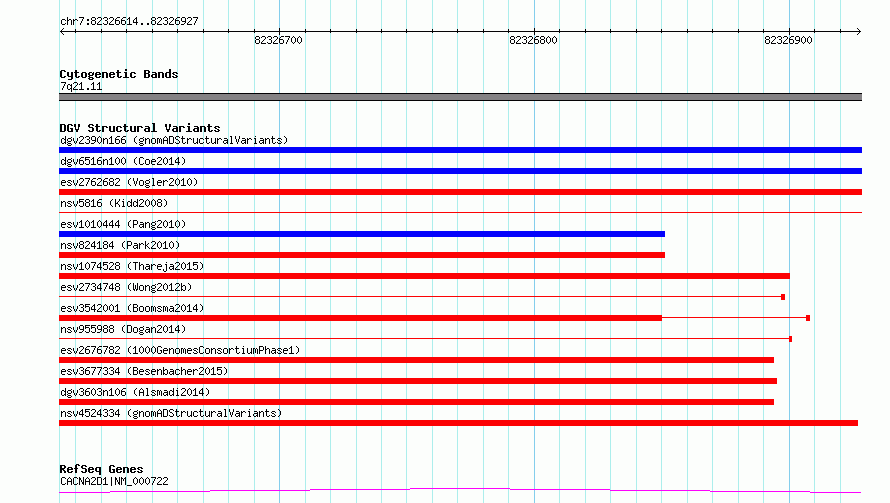The width and height of the screenshot is (890, 503).
Task: Click the red end marker of esv2734748
Action: pos(783,297)
